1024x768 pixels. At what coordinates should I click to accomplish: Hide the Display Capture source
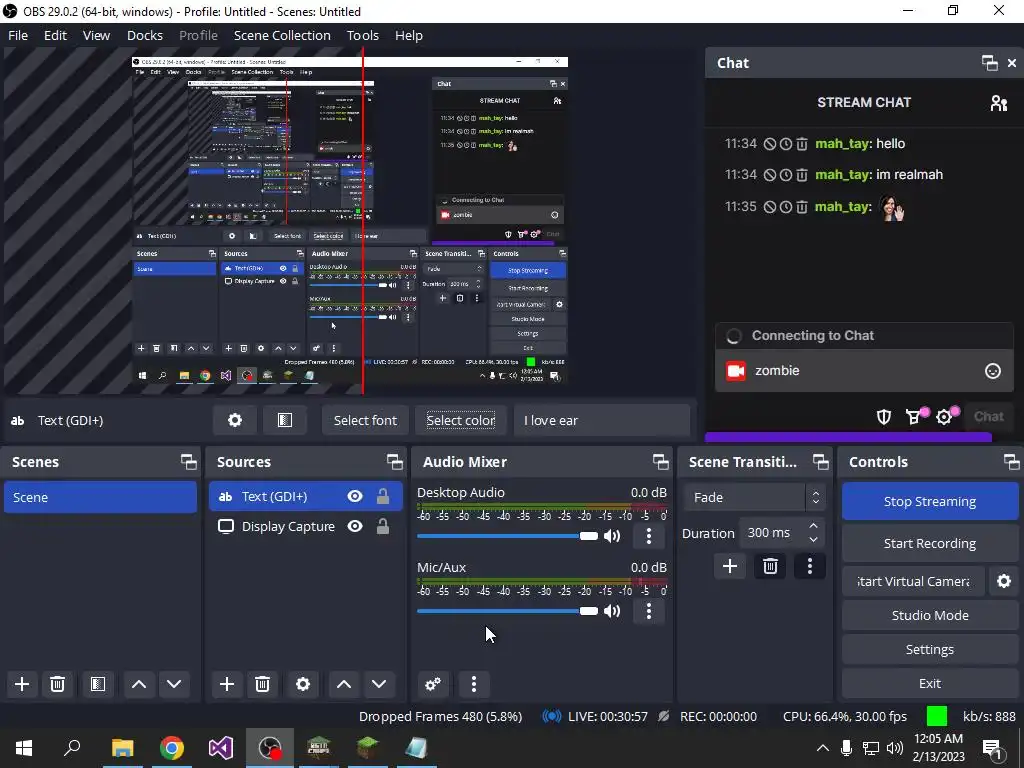click(x=355, y=526)
